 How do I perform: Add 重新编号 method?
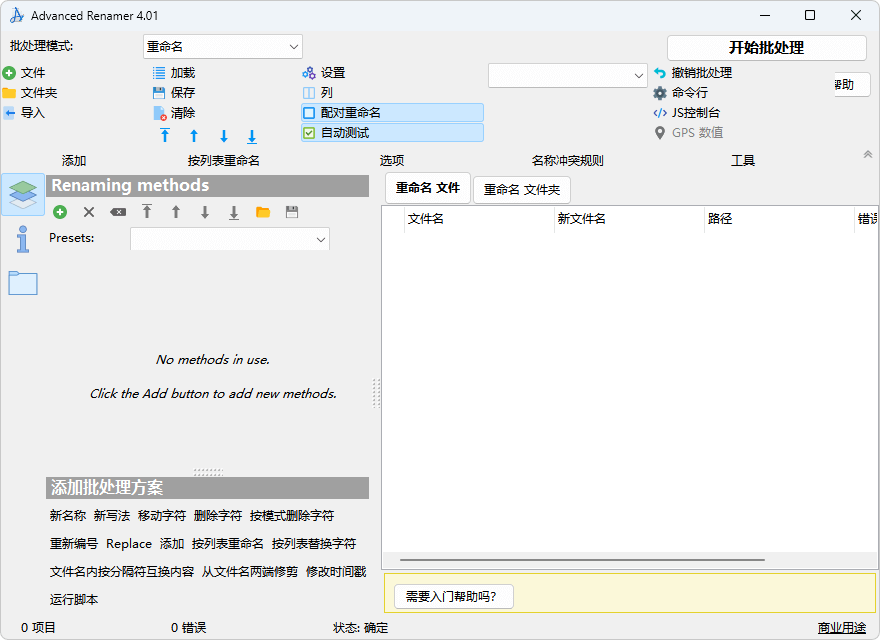tap(74, 543)
